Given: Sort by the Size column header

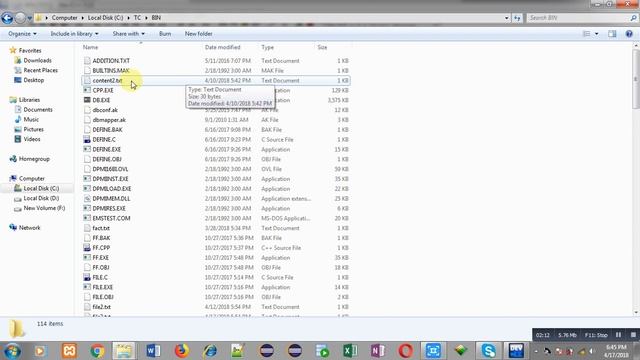Looking at the screenshot, I should coord(322,47).
